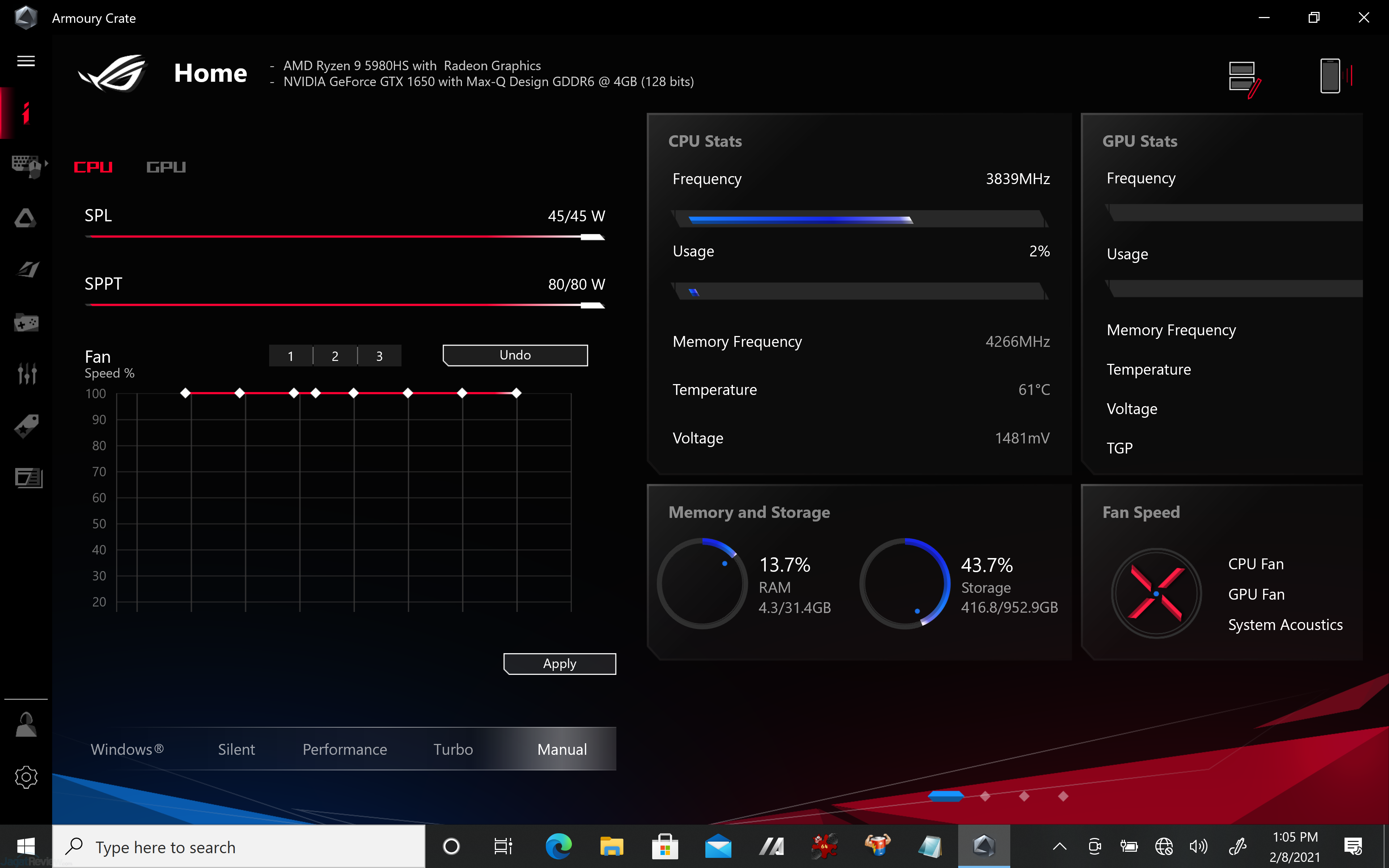This screenshot has width=1389, height=868.
Task: Open the Scenario Profiles sliders icon
Action: click(x=26, y=374)
